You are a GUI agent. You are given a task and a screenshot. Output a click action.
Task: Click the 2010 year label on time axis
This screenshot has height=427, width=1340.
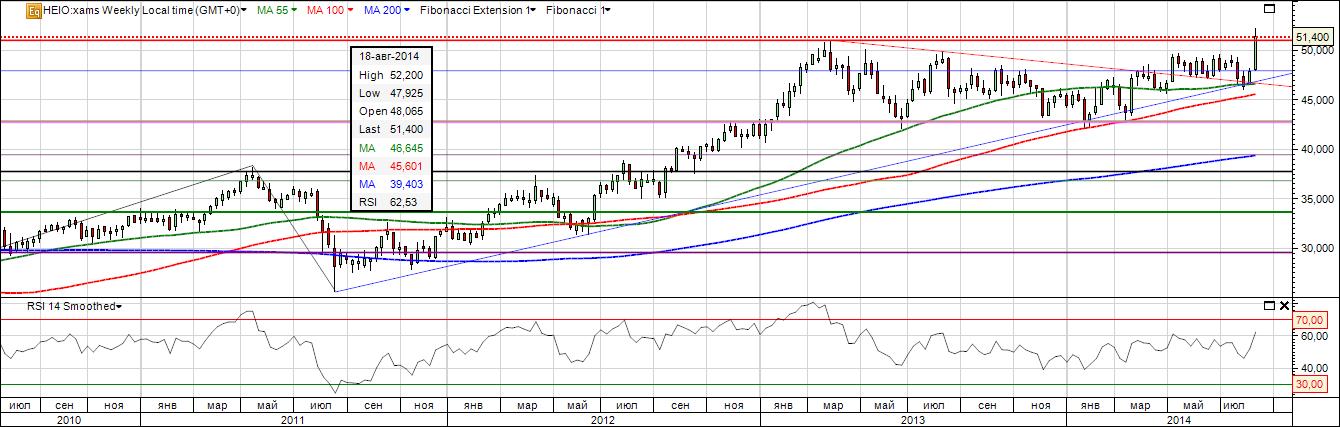67,420
